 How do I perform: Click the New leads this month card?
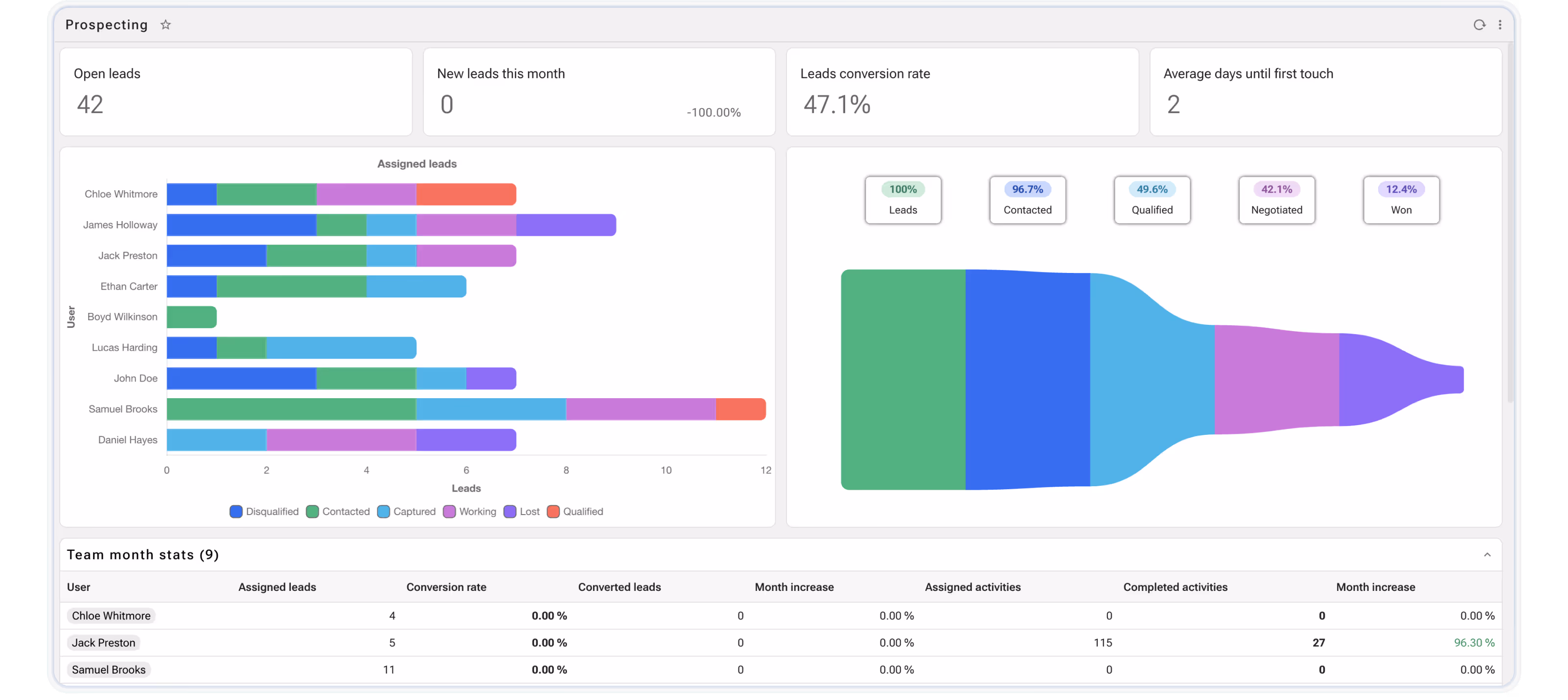click(599, 91)
